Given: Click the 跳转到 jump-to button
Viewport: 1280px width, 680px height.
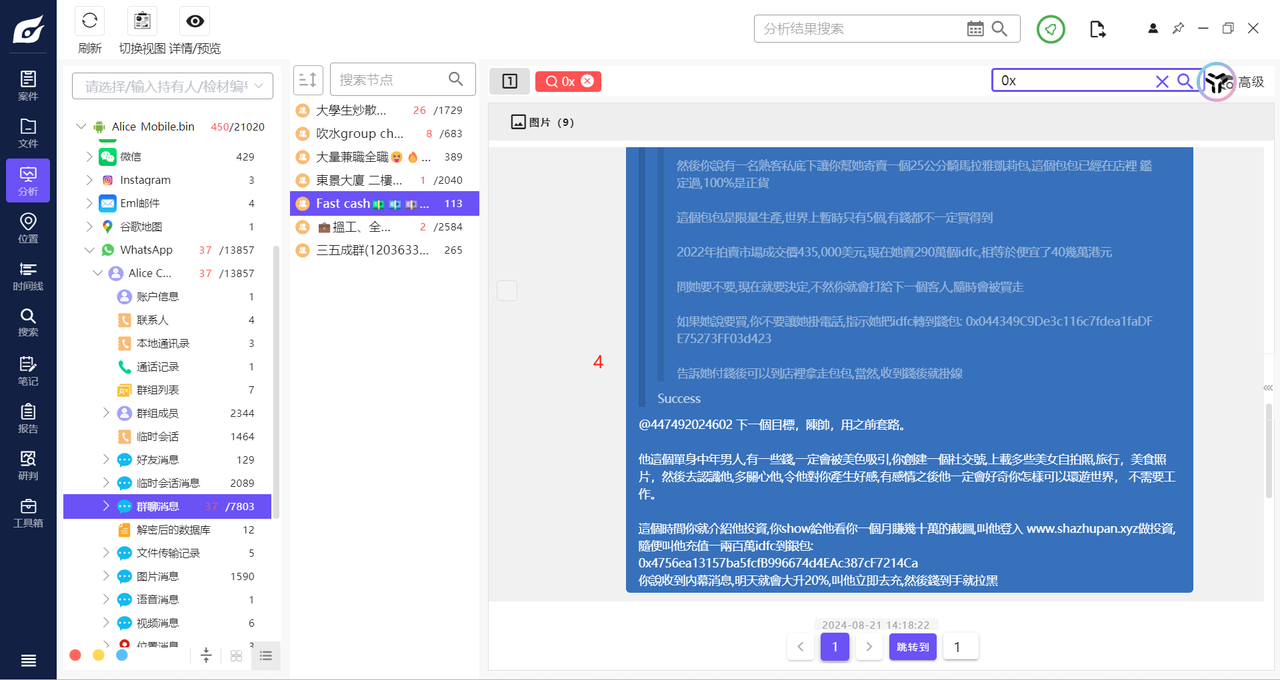Looking at the screenshot, I should [x=913, y=647].
